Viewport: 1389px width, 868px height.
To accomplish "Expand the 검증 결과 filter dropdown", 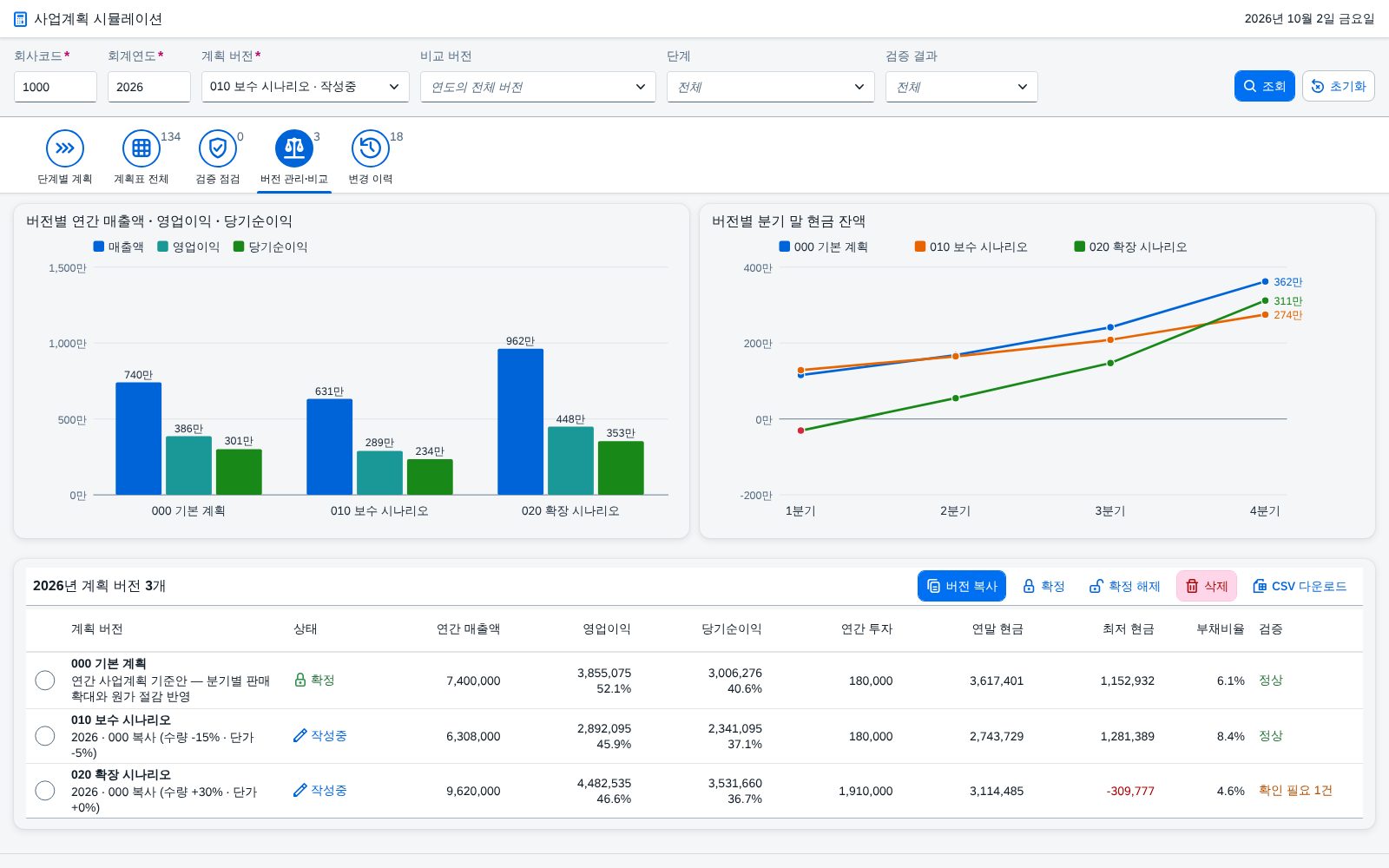I will pos(962,87).
